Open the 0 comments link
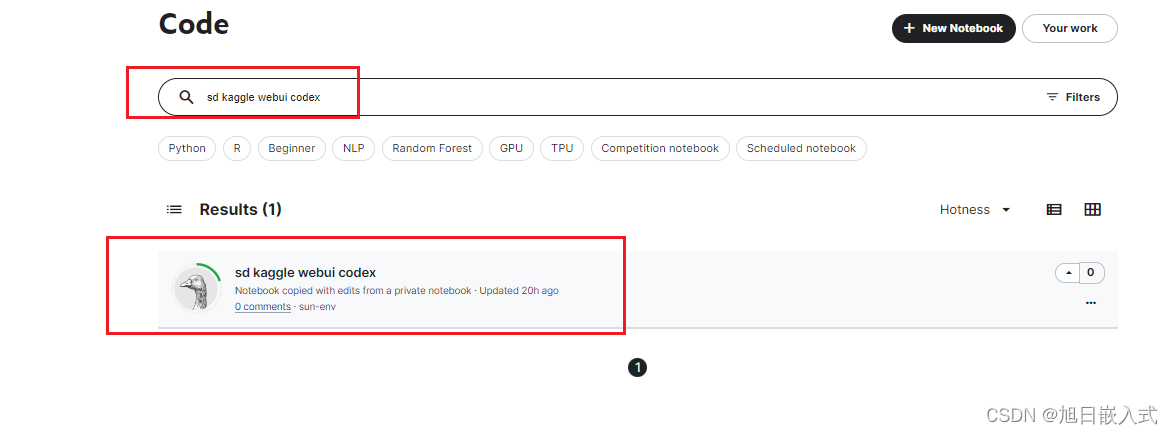 coord(263,307)
